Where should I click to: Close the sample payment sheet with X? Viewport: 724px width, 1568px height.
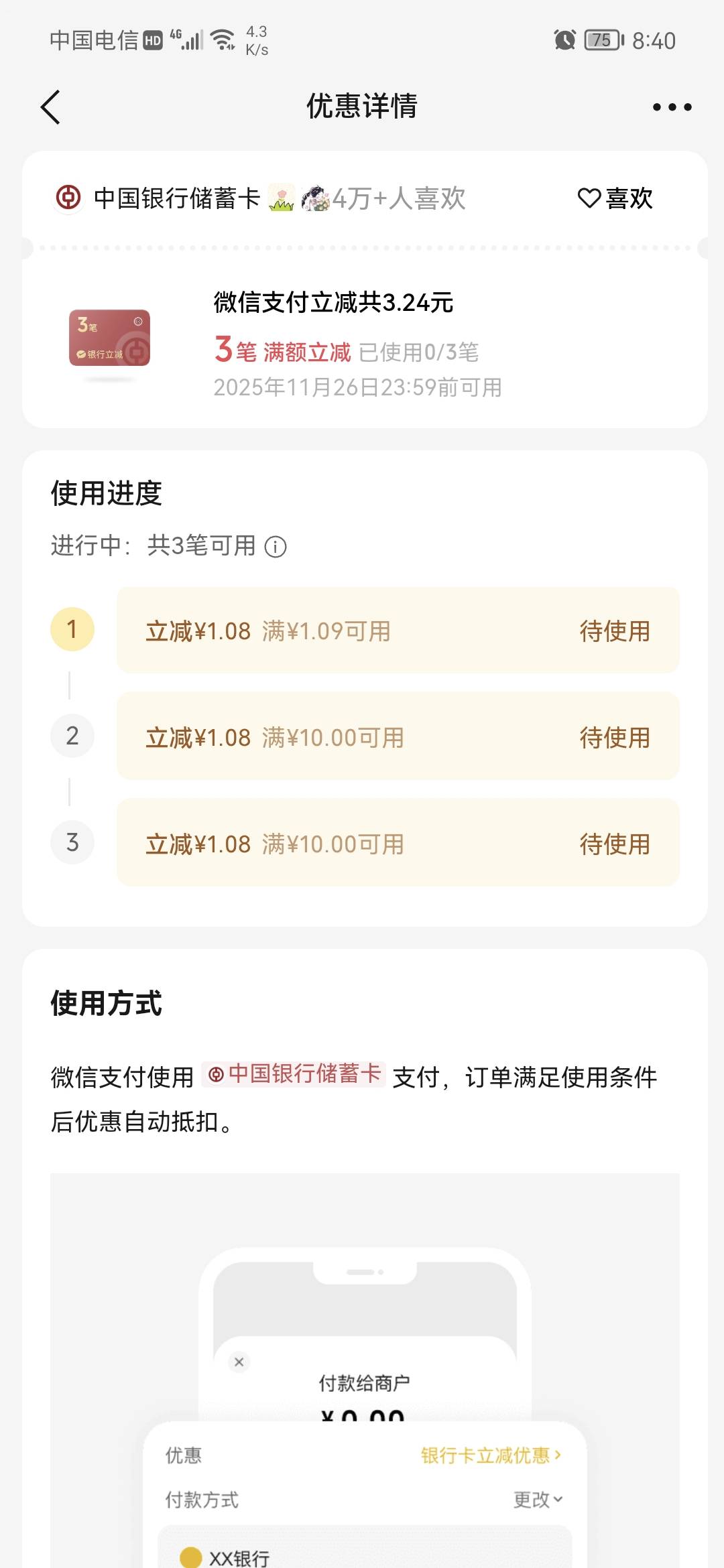tap(239, 1362)
